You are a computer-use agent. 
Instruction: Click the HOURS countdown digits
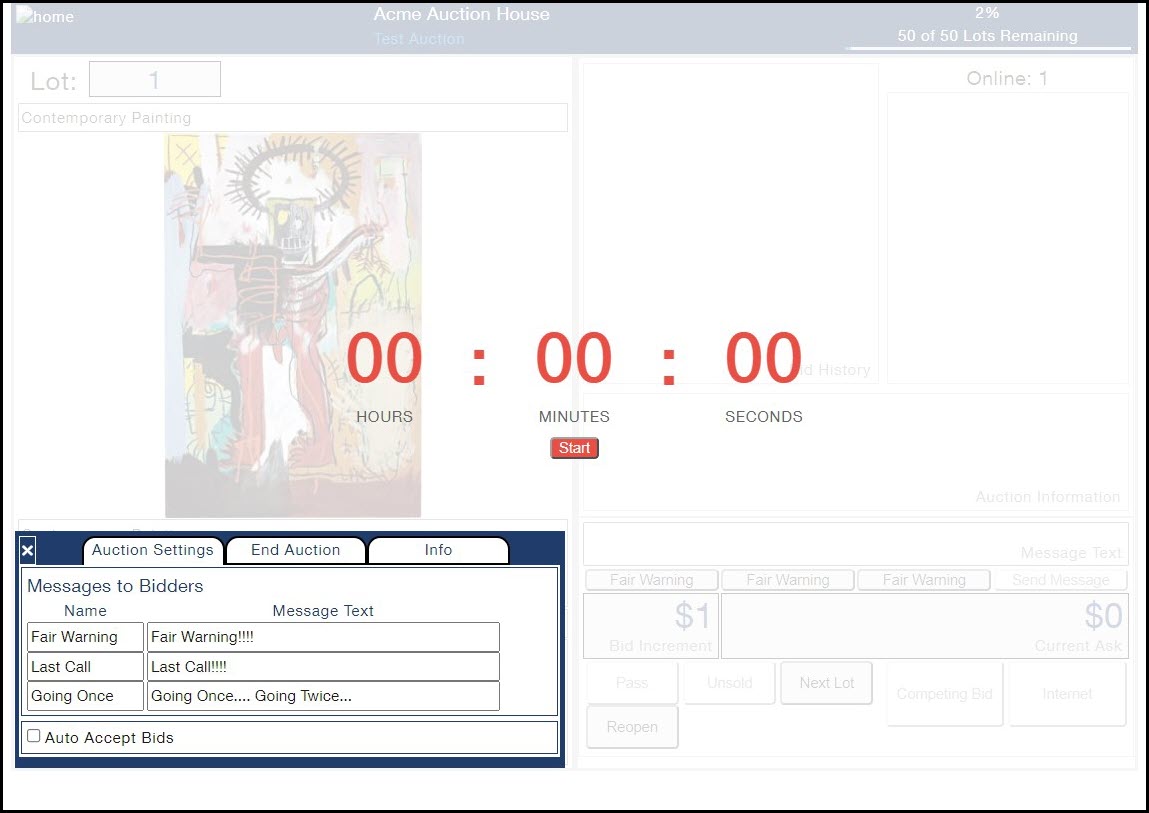384,358
